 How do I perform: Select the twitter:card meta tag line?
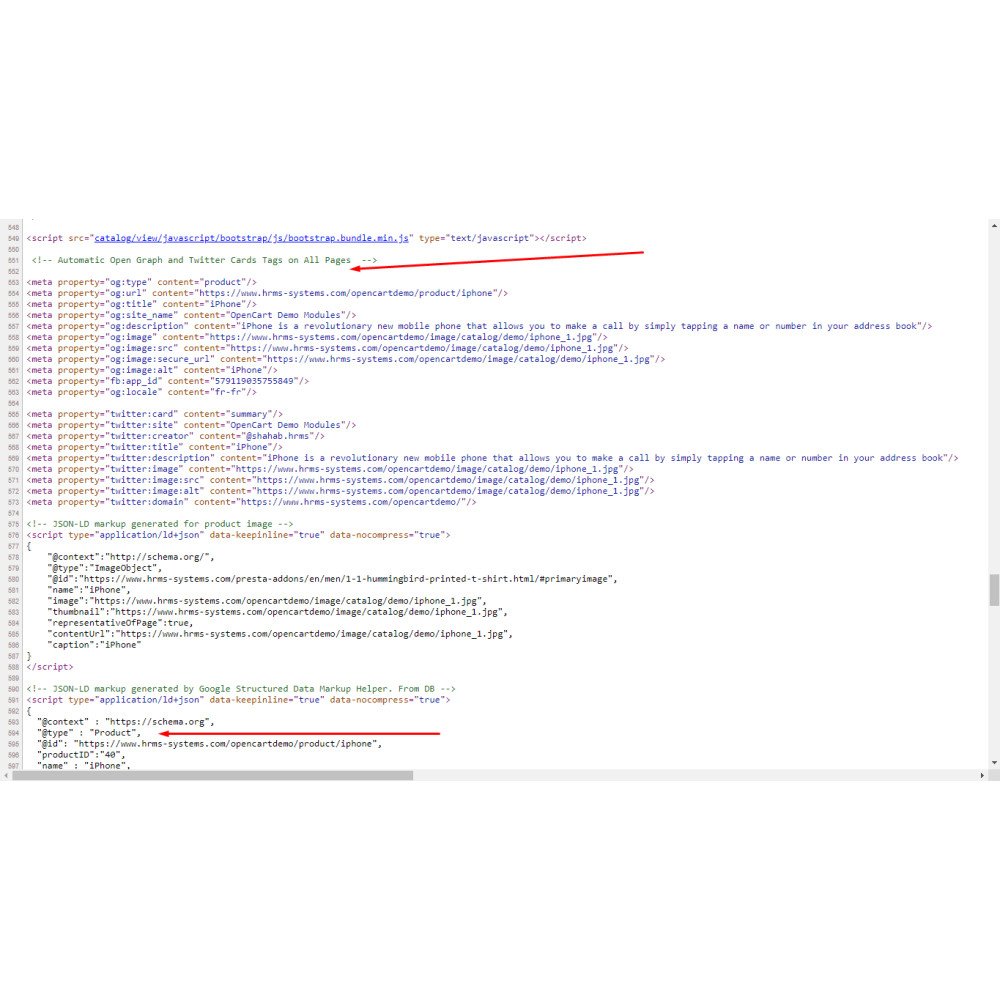(155, 414)
